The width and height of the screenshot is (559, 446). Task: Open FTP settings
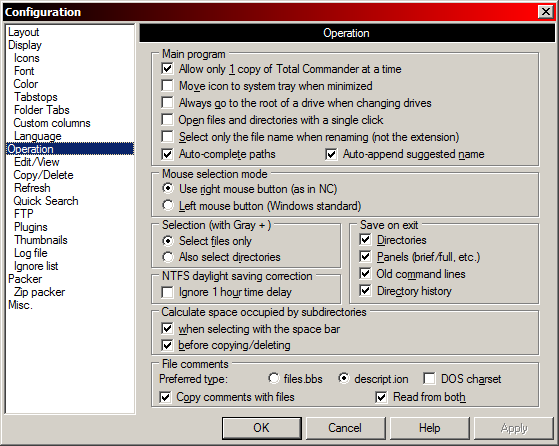coord(24,214)
